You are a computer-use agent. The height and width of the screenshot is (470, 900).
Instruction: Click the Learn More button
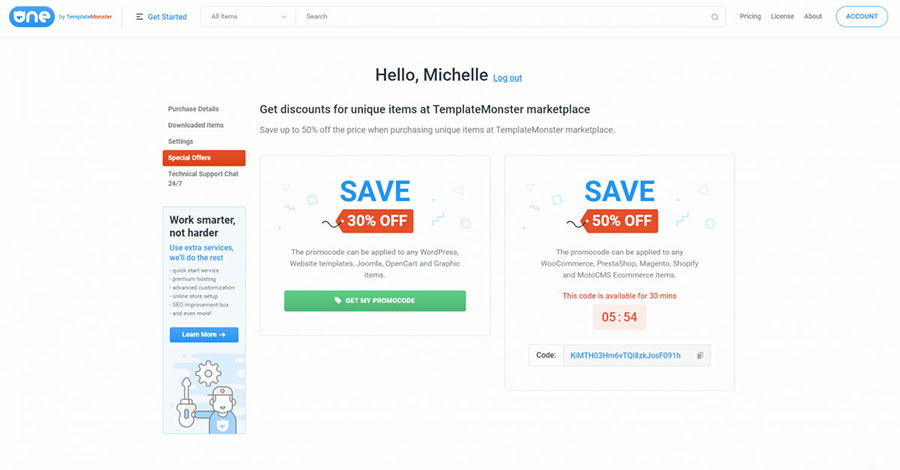204,335
